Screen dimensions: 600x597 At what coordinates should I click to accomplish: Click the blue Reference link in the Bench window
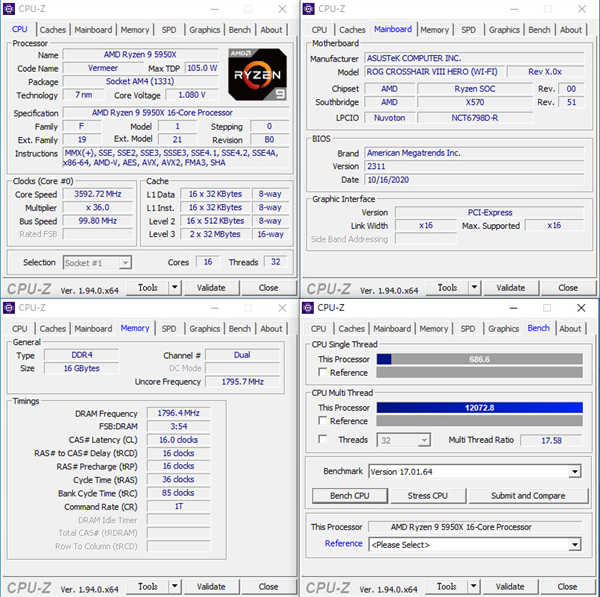click(x=343, y=544)
